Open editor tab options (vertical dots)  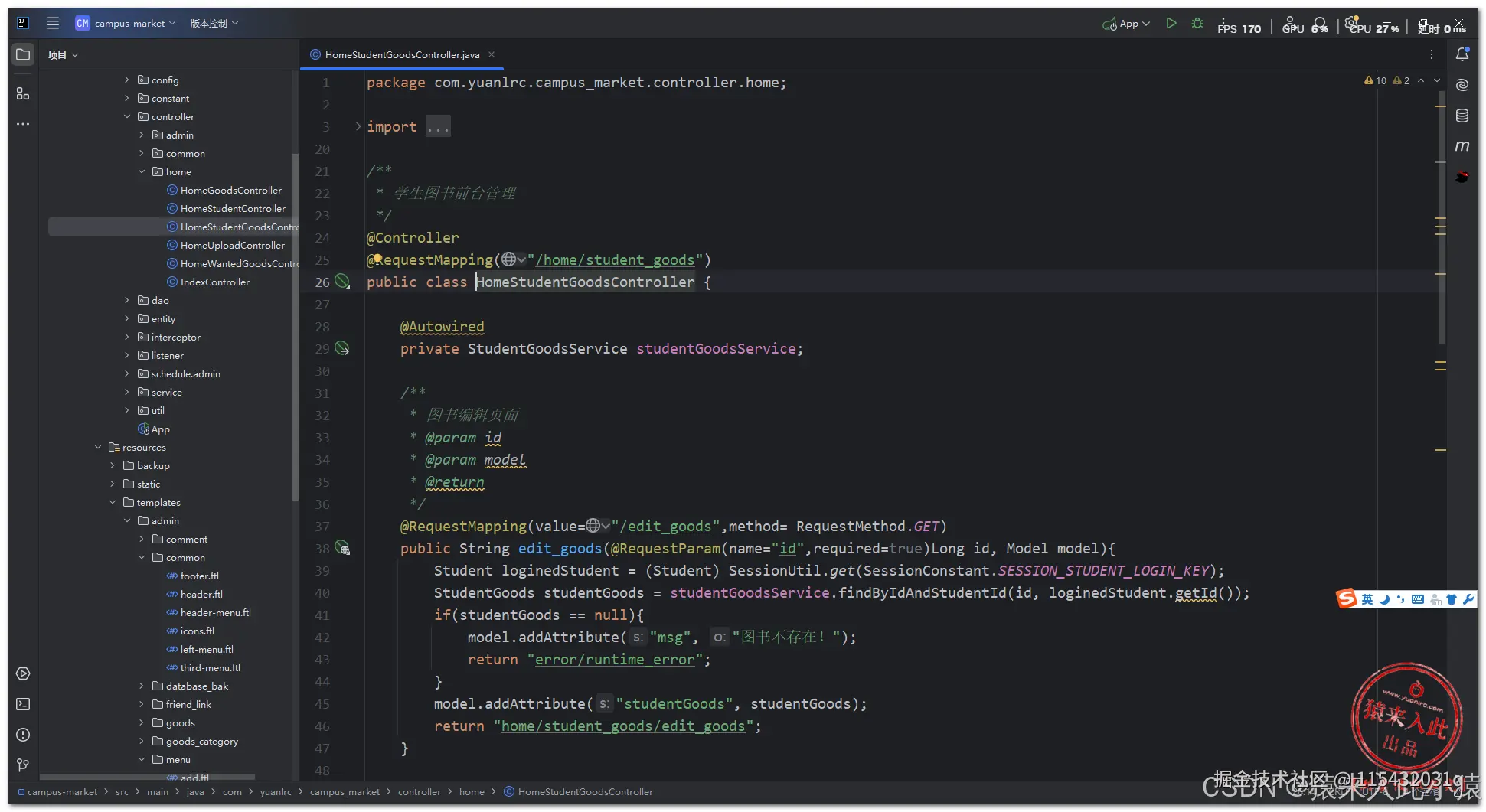(x=1431, y=54)
